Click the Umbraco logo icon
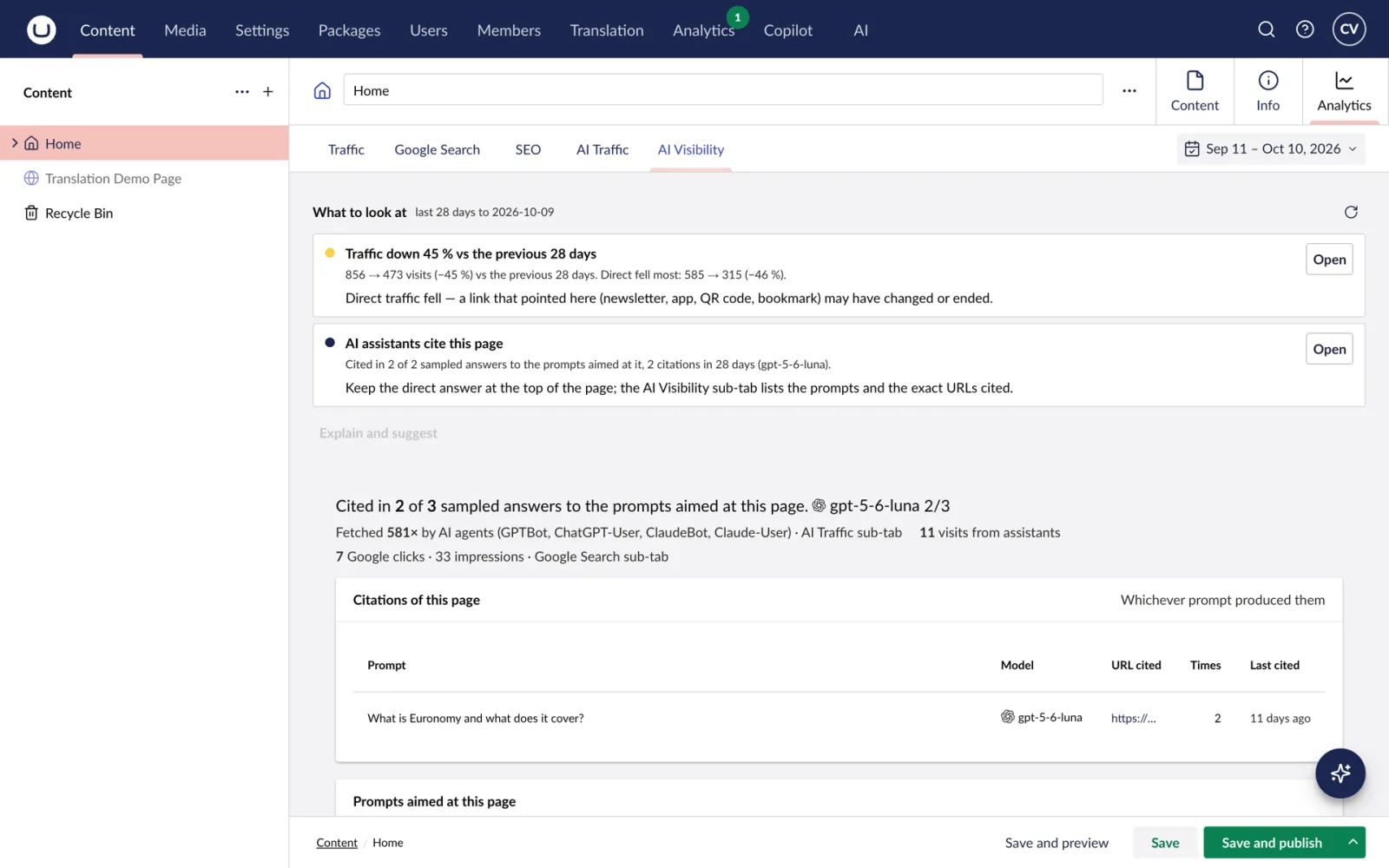 [x=41, y=30]
